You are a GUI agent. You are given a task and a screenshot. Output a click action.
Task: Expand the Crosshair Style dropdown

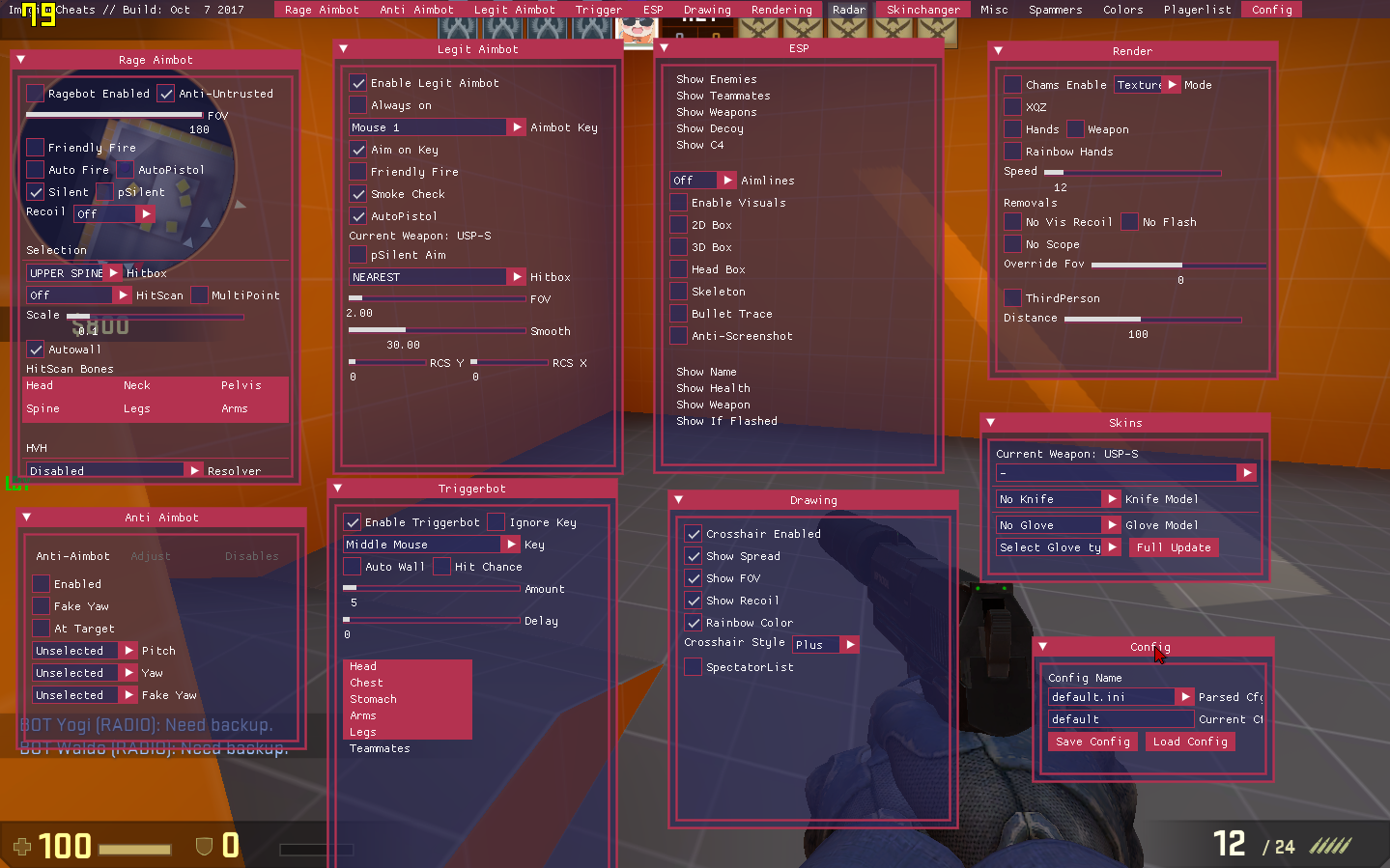pos(825,644)
